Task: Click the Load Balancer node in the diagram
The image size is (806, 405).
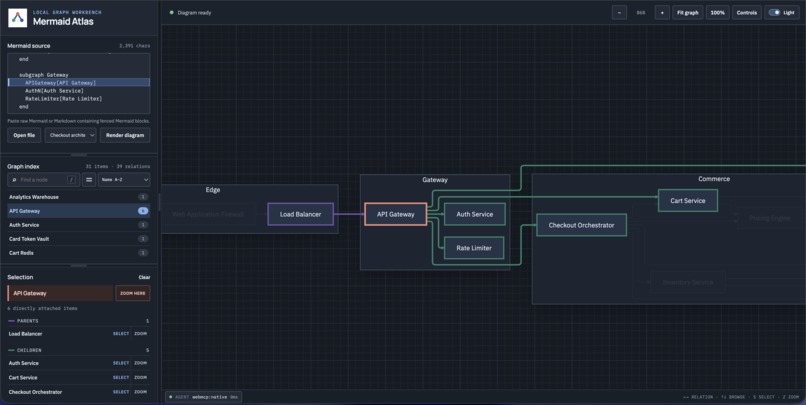Action: pos(300,214)
